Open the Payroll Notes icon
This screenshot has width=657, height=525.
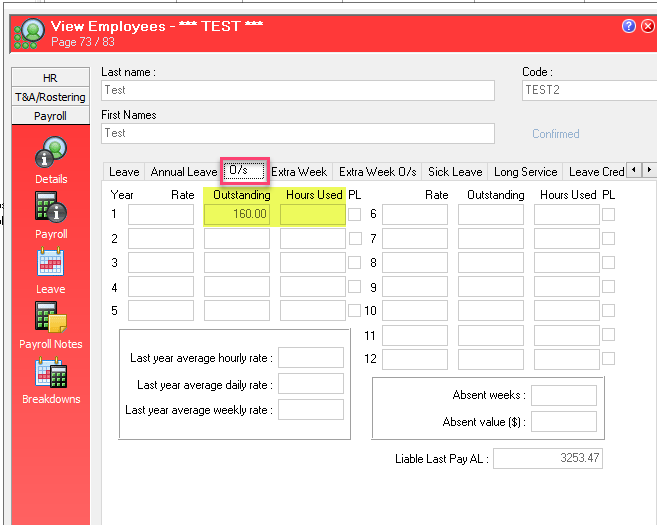(x=50, y=318)
